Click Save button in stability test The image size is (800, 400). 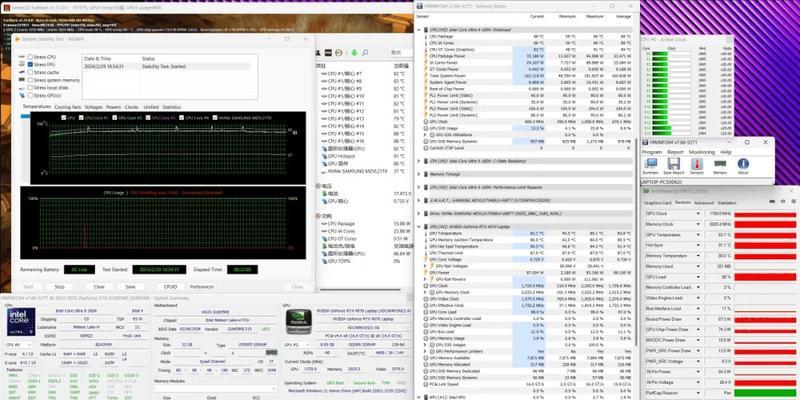(131, 287)
